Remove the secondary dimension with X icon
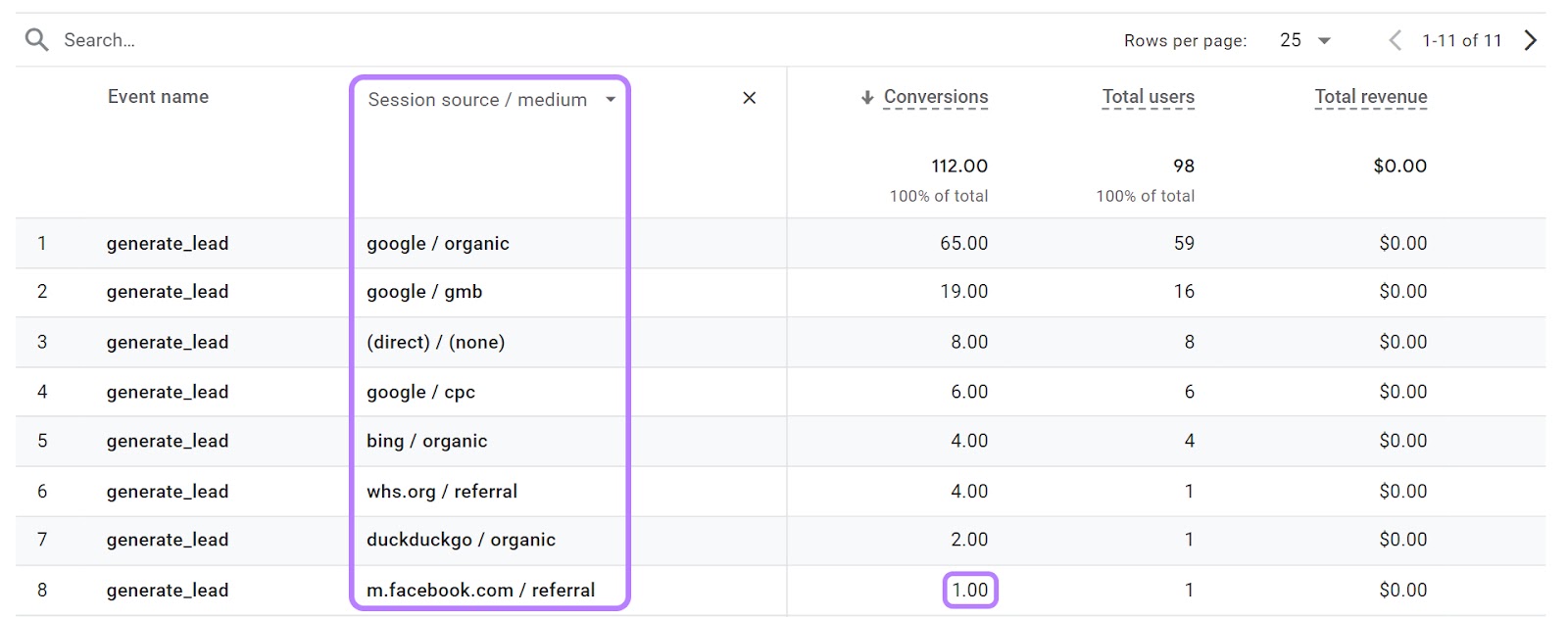 pyautogui.click(x=749, y=98)
